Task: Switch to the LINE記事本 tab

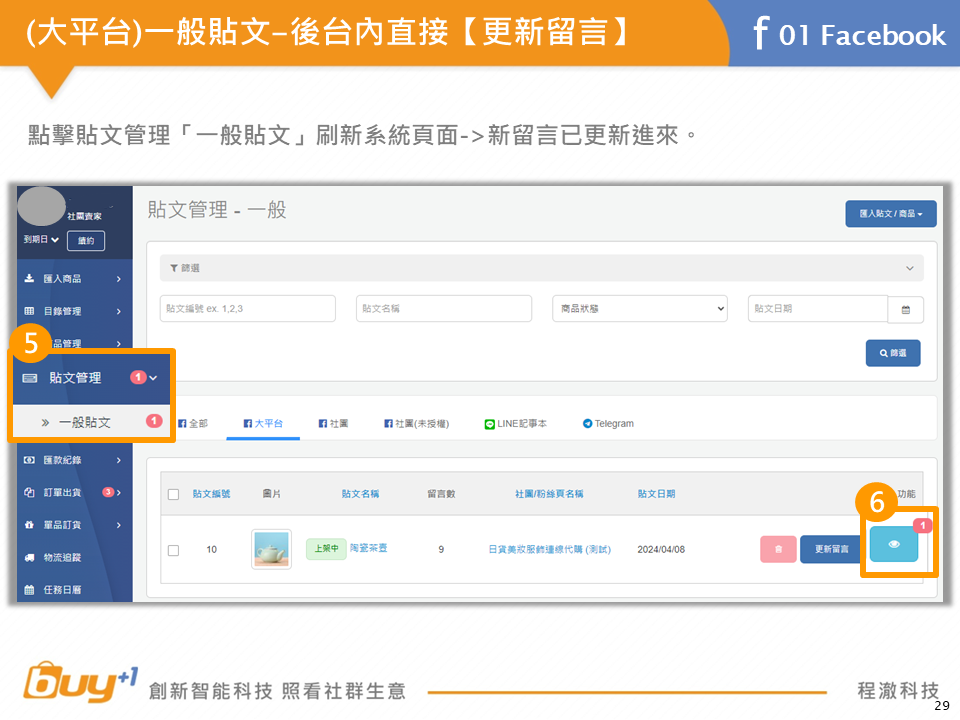Action: click(x=515, y=424)
